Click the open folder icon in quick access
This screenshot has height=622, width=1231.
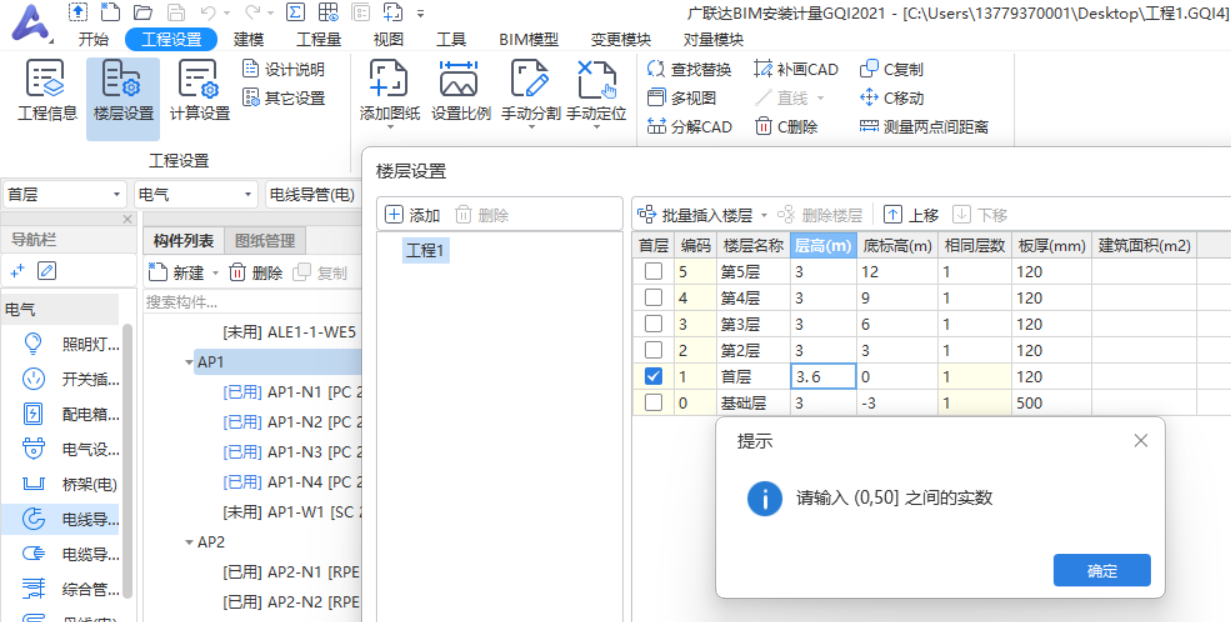[143, 12]
